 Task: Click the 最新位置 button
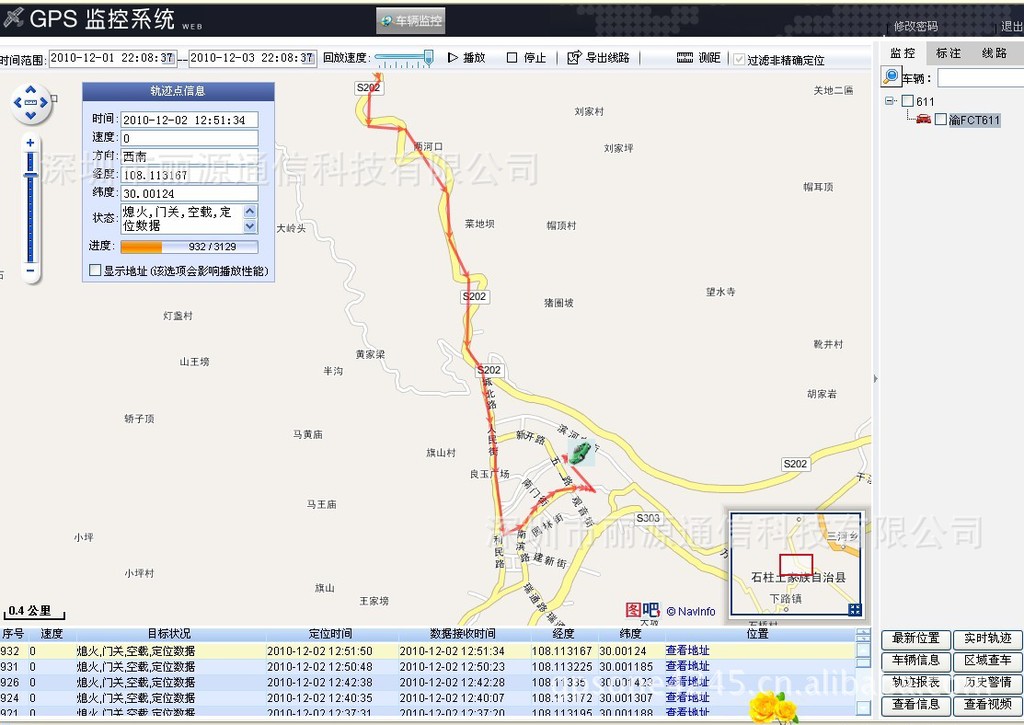915,638
